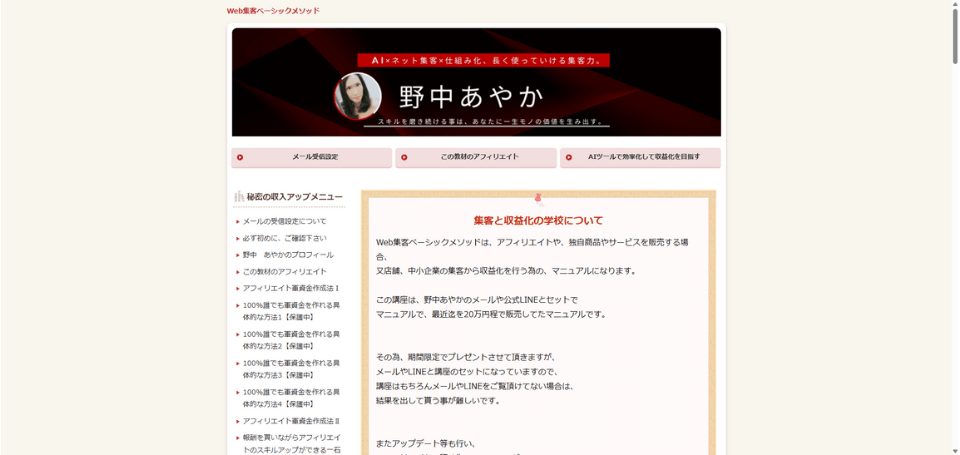Click the red arrow bullet before アフィリエイト軍資金作成法Ⅰ
The image size is (960, 455).
[x=238, y=288]
